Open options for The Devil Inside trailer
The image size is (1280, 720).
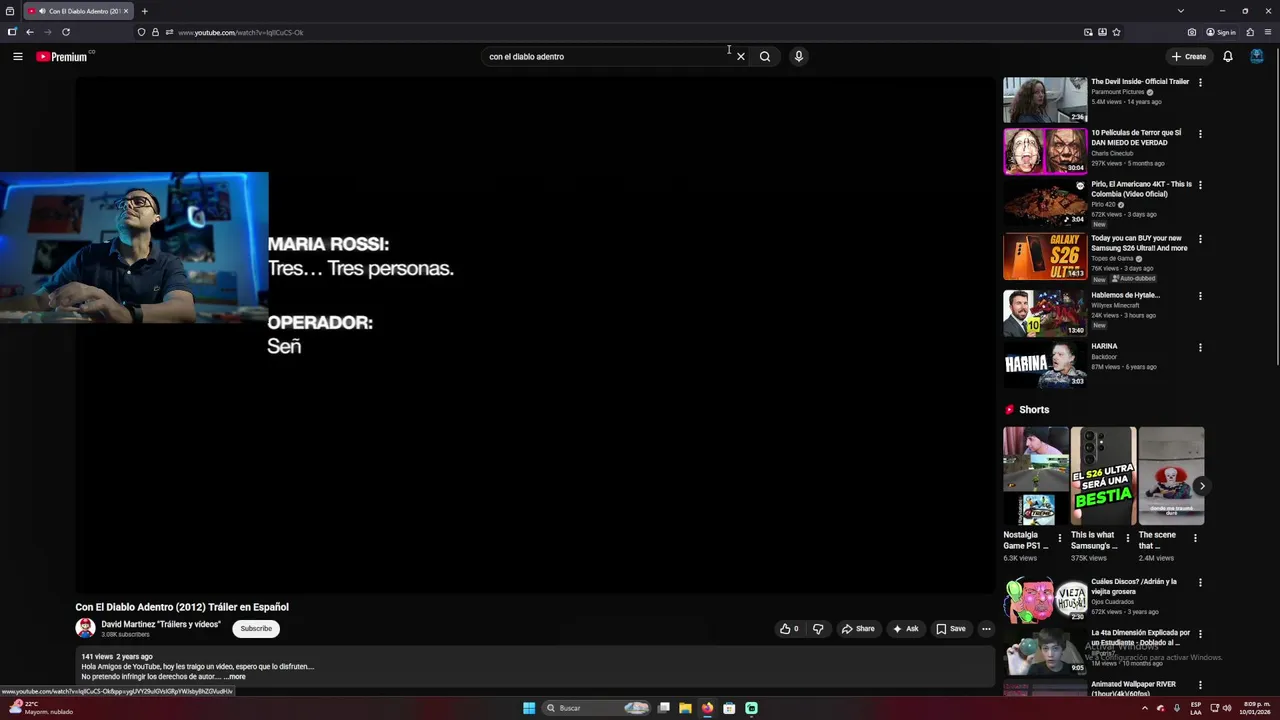tap(1200, 82)
